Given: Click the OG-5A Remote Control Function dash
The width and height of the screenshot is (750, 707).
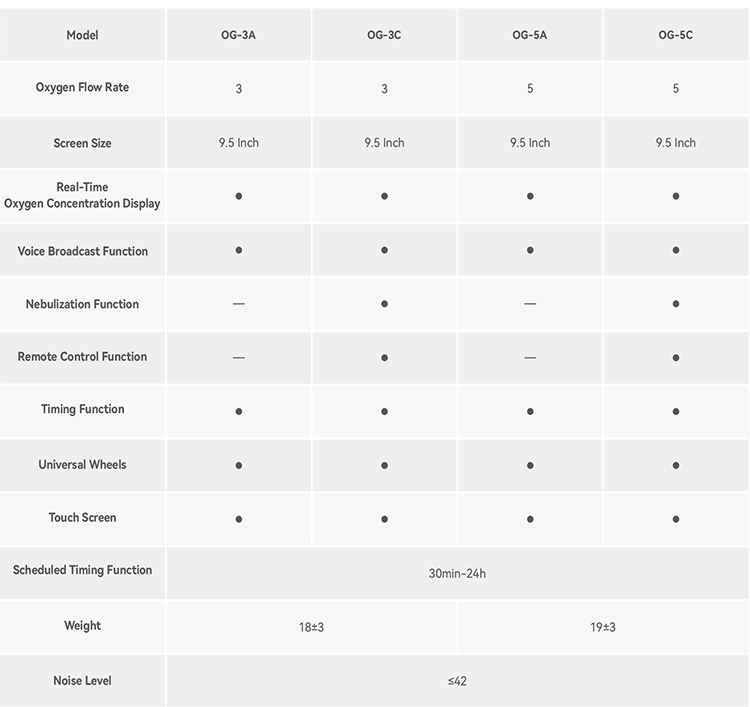Looking at the screenshot, I should (530, 357).
